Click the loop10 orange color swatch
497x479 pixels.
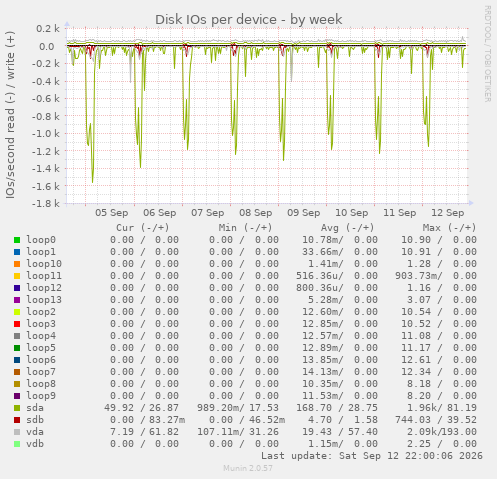(x=17, y=264)
